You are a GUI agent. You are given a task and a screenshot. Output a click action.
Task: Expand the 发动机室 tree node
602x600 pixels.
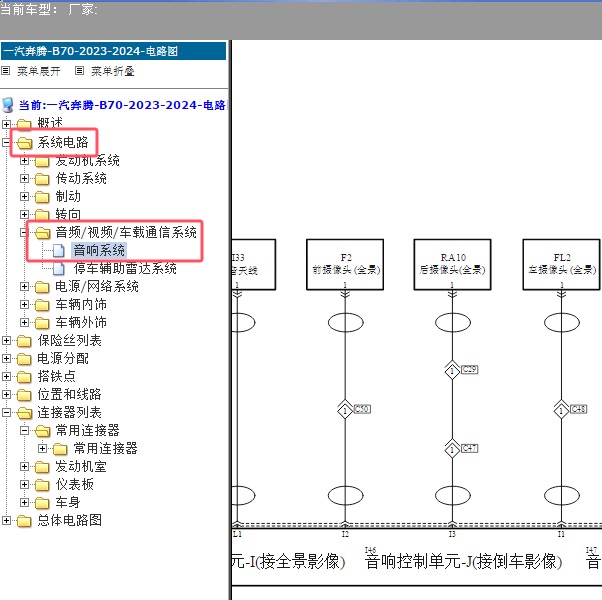[24, 467]
